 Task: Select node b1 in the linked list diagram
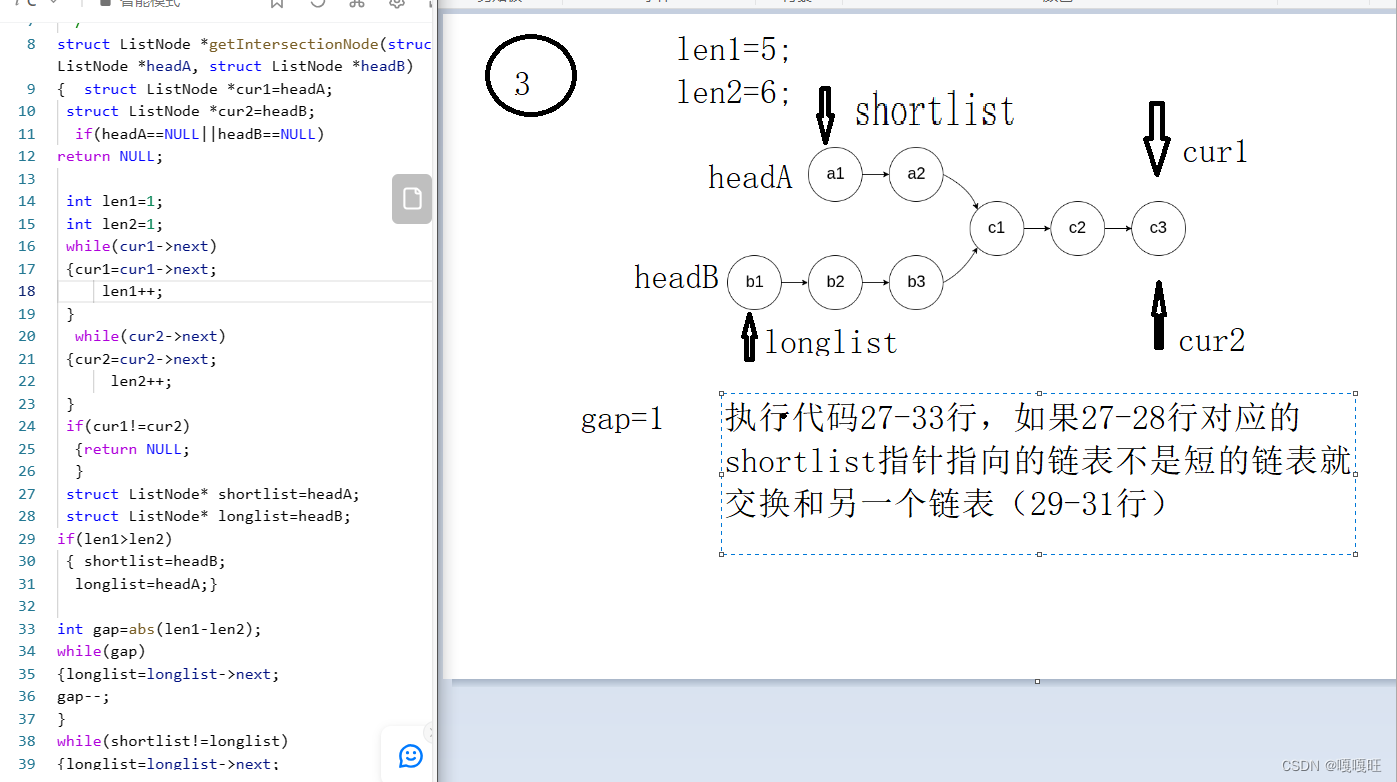coord(754,282)
